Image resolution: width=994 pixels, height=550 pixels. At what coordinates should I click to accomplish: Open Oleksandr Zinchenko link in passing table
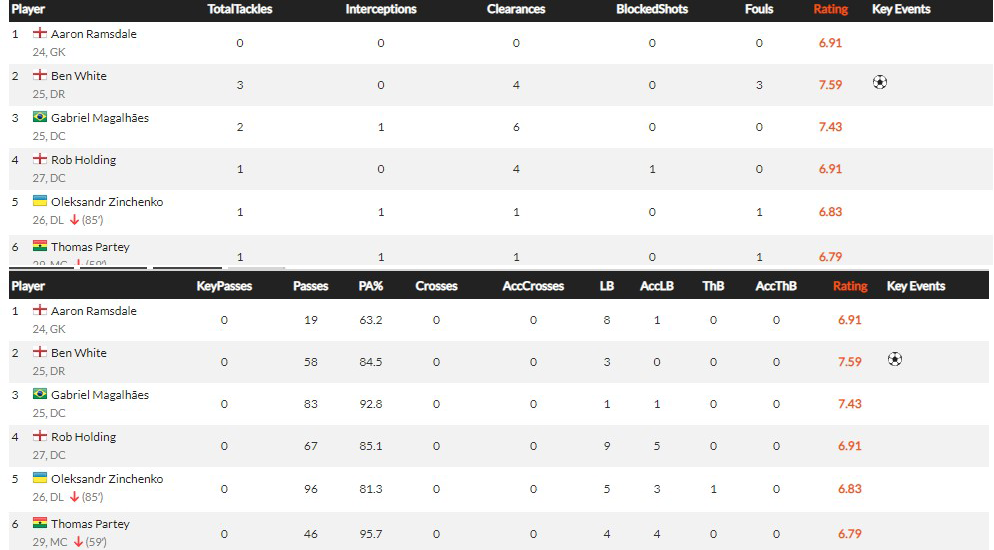point(107,479)
